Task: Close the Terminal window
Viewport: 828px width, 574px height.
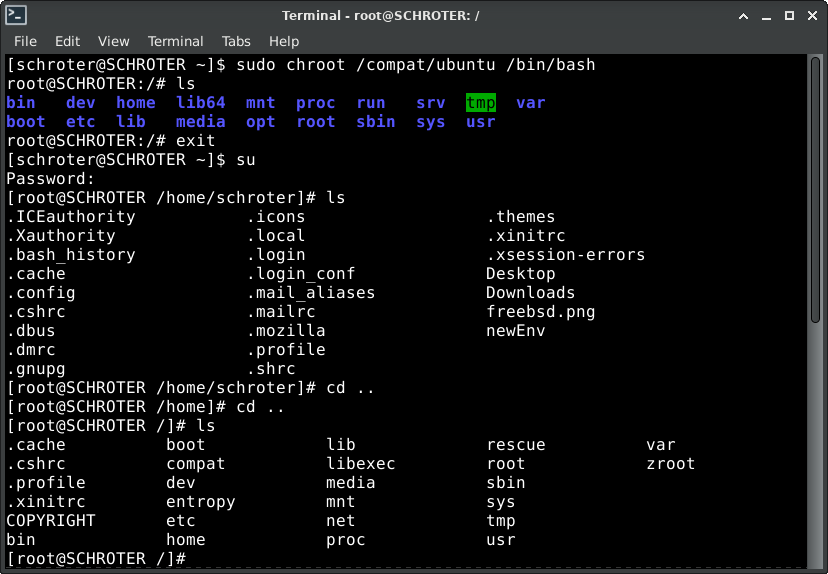Action: (x=810, y=15)
